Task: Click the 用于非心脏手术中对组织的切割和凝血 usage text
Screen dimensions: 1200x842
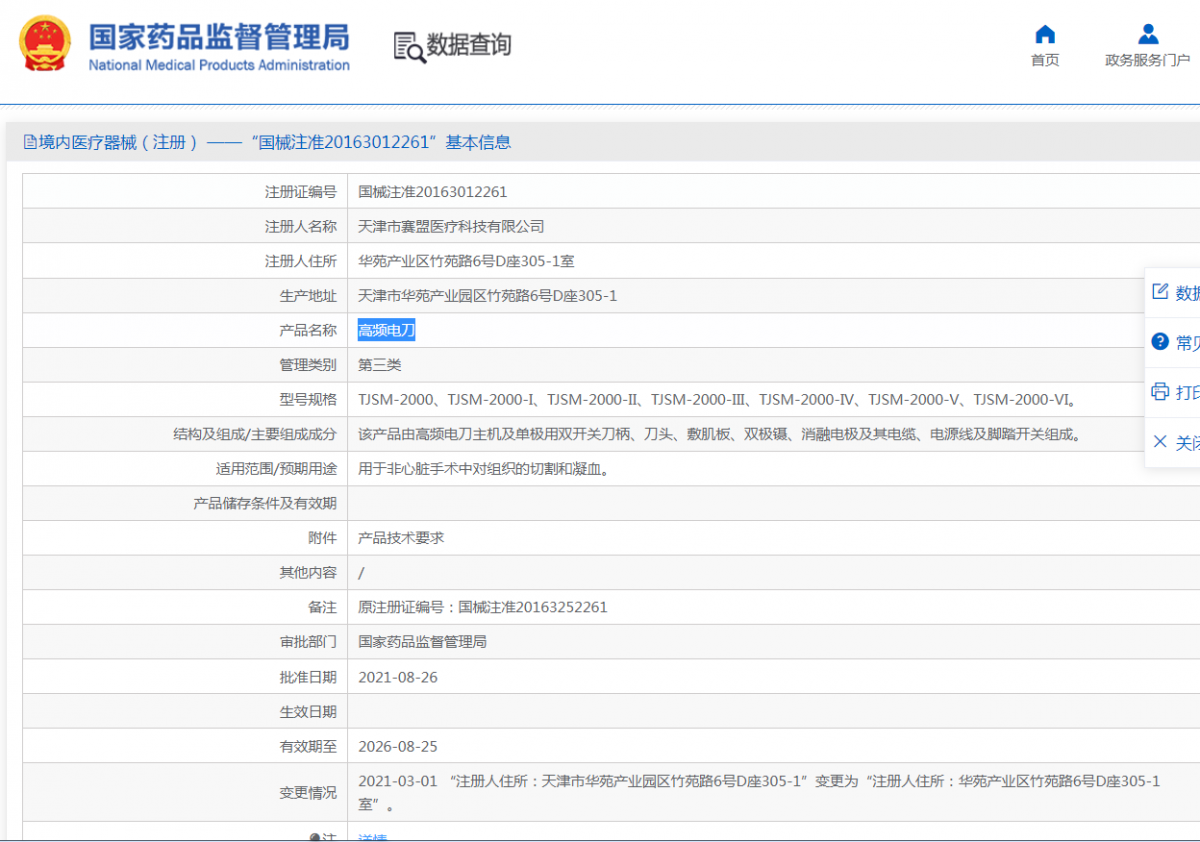Action: [x=483, y=469]
